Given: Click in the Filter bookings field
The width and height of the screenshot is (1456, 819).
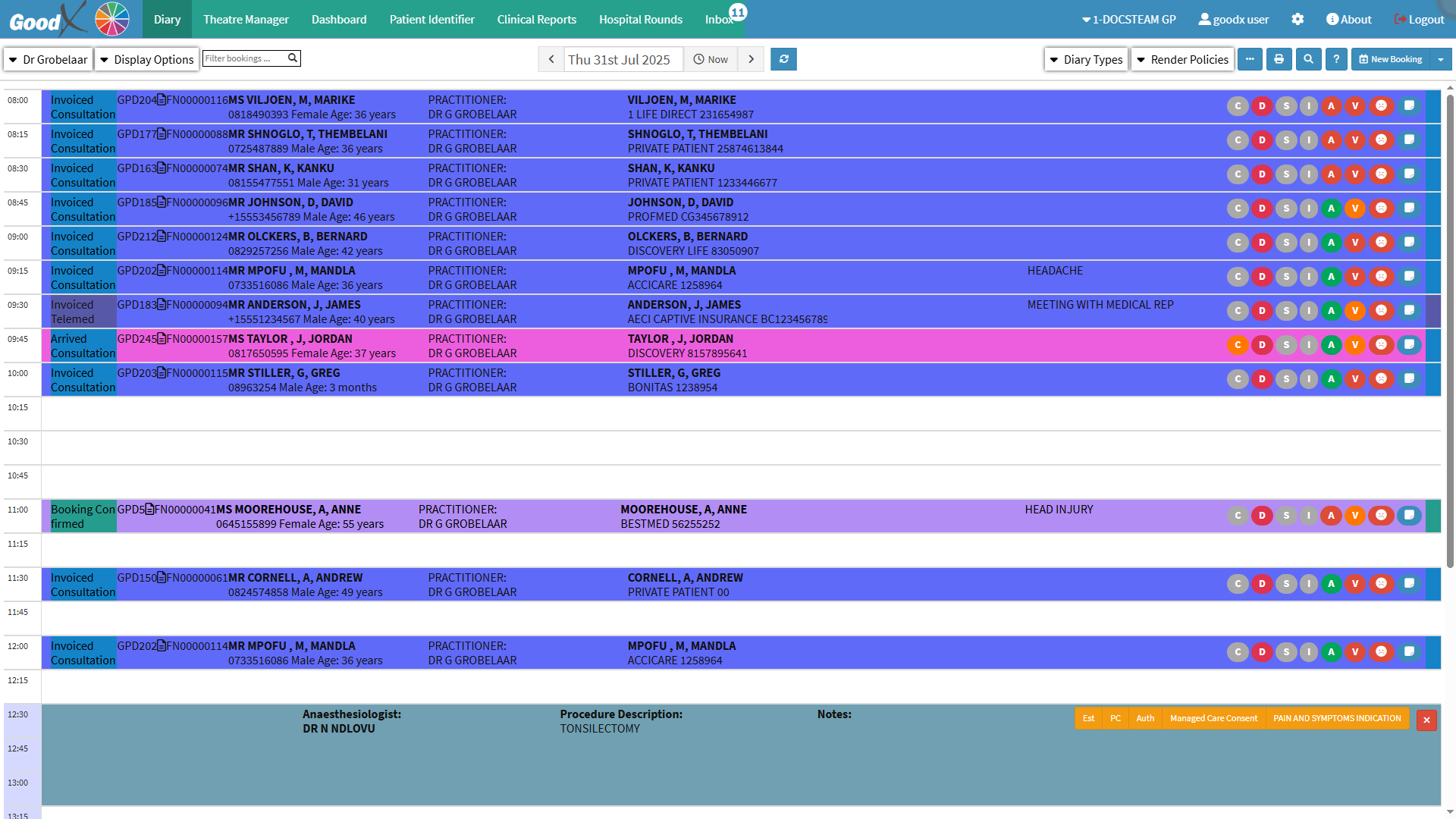Looking at the screenshot, I should coord(243,58).
